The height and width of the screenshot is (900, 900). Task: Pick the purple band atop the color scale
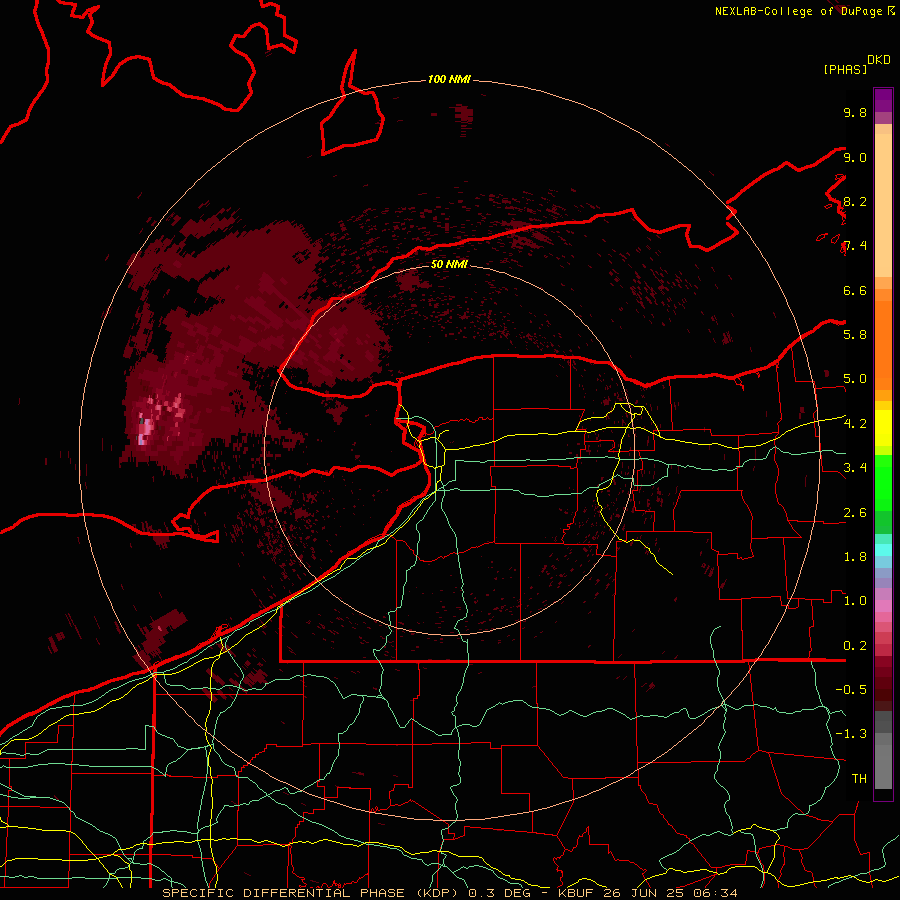click(883, 100)
